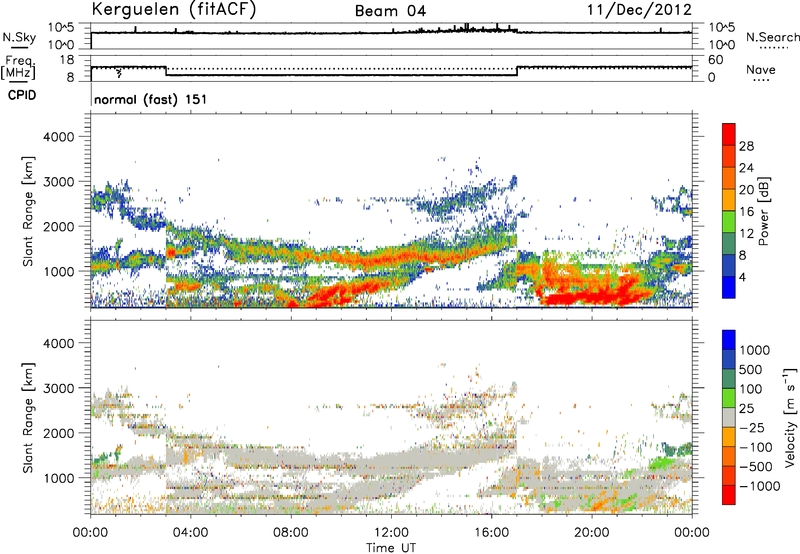Select 'normal (fast) 151' text
Screen dimensions: 800x554
tap(151, 99)
